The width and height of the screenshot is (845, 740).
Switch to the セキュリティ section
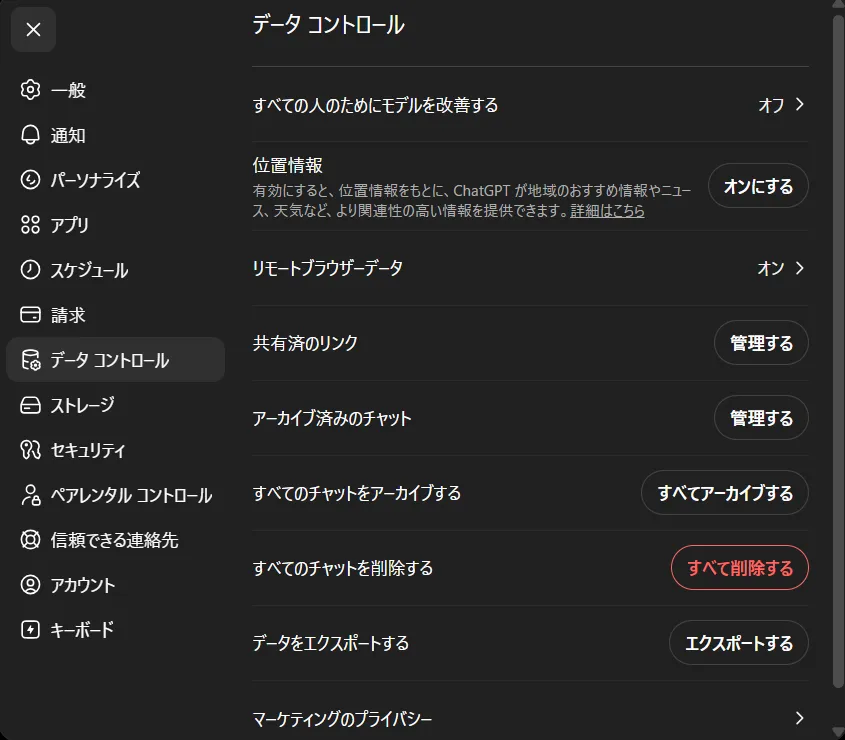115,449
